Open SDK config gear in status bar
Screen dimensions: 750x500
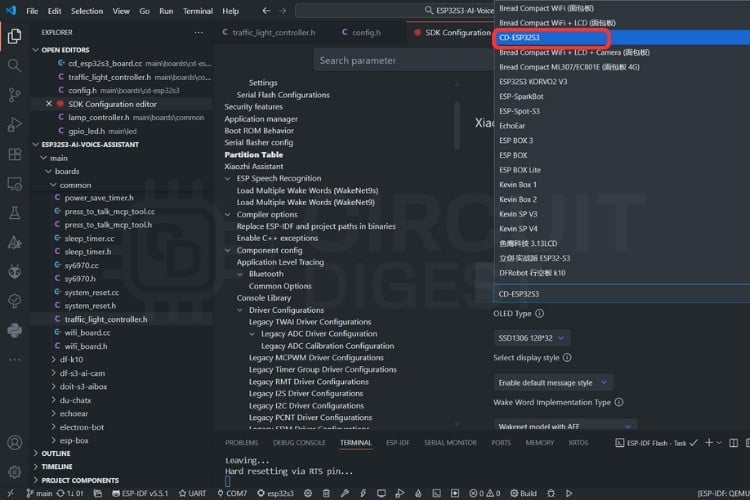coord(308,493)
